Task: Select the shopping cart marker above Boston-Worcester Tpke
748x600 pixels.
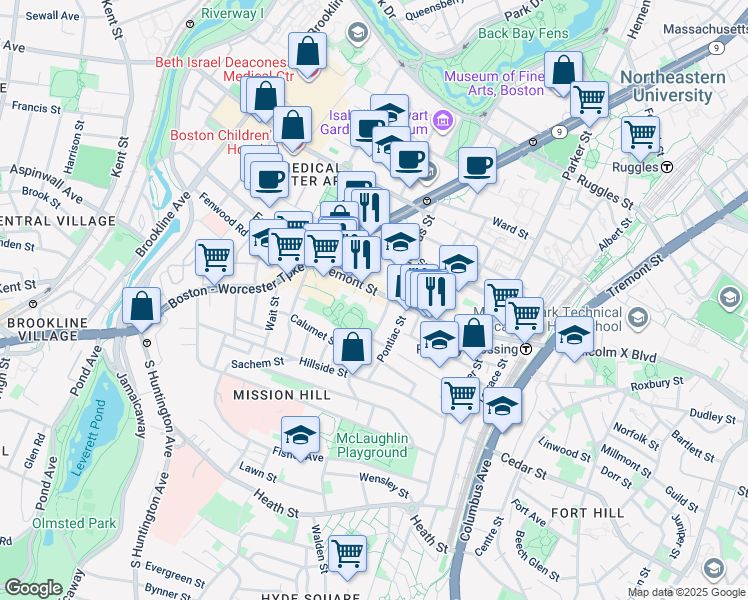Action: [x=215, y=259]
